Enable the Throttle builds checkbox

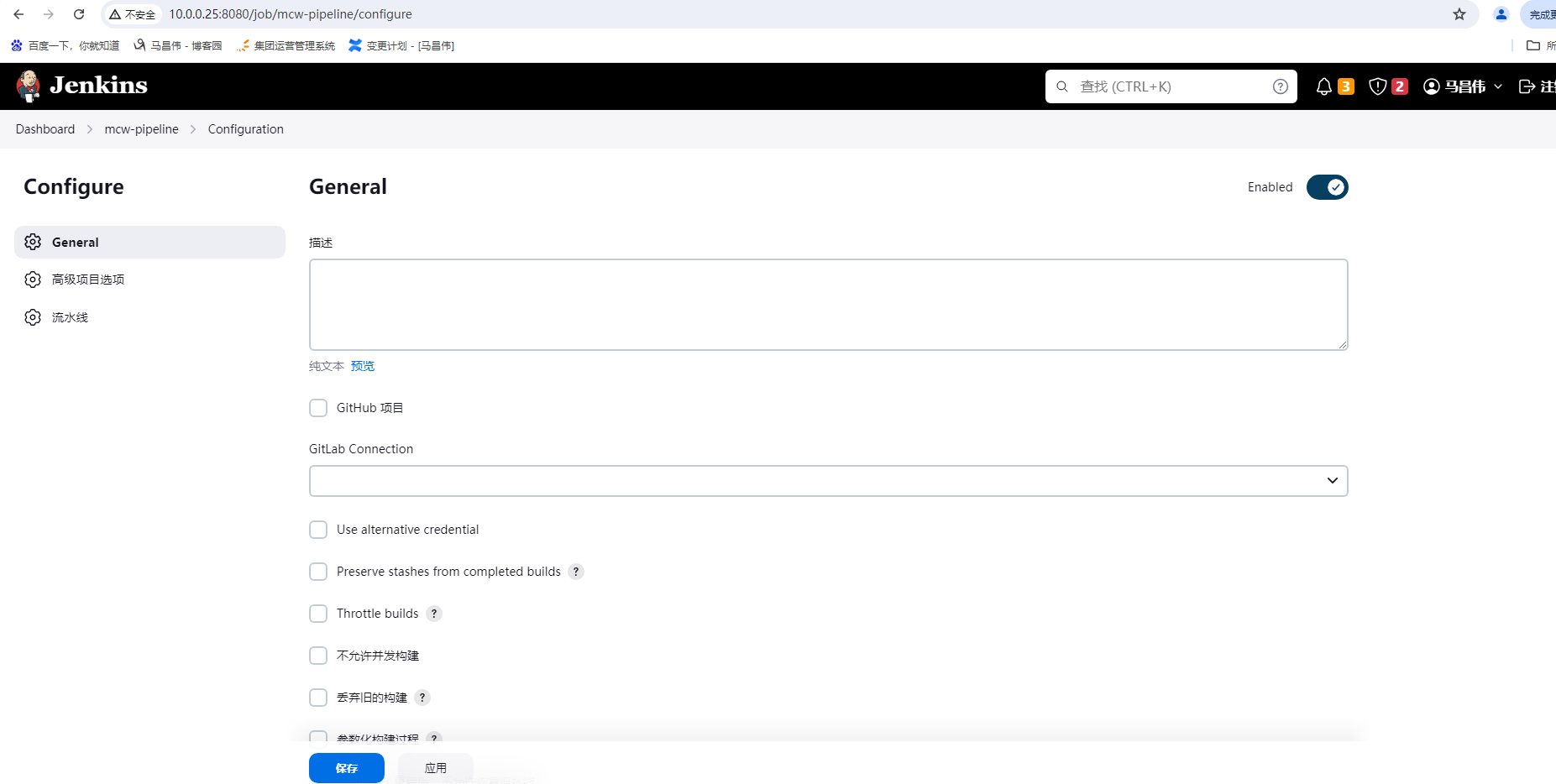[318, 614]
